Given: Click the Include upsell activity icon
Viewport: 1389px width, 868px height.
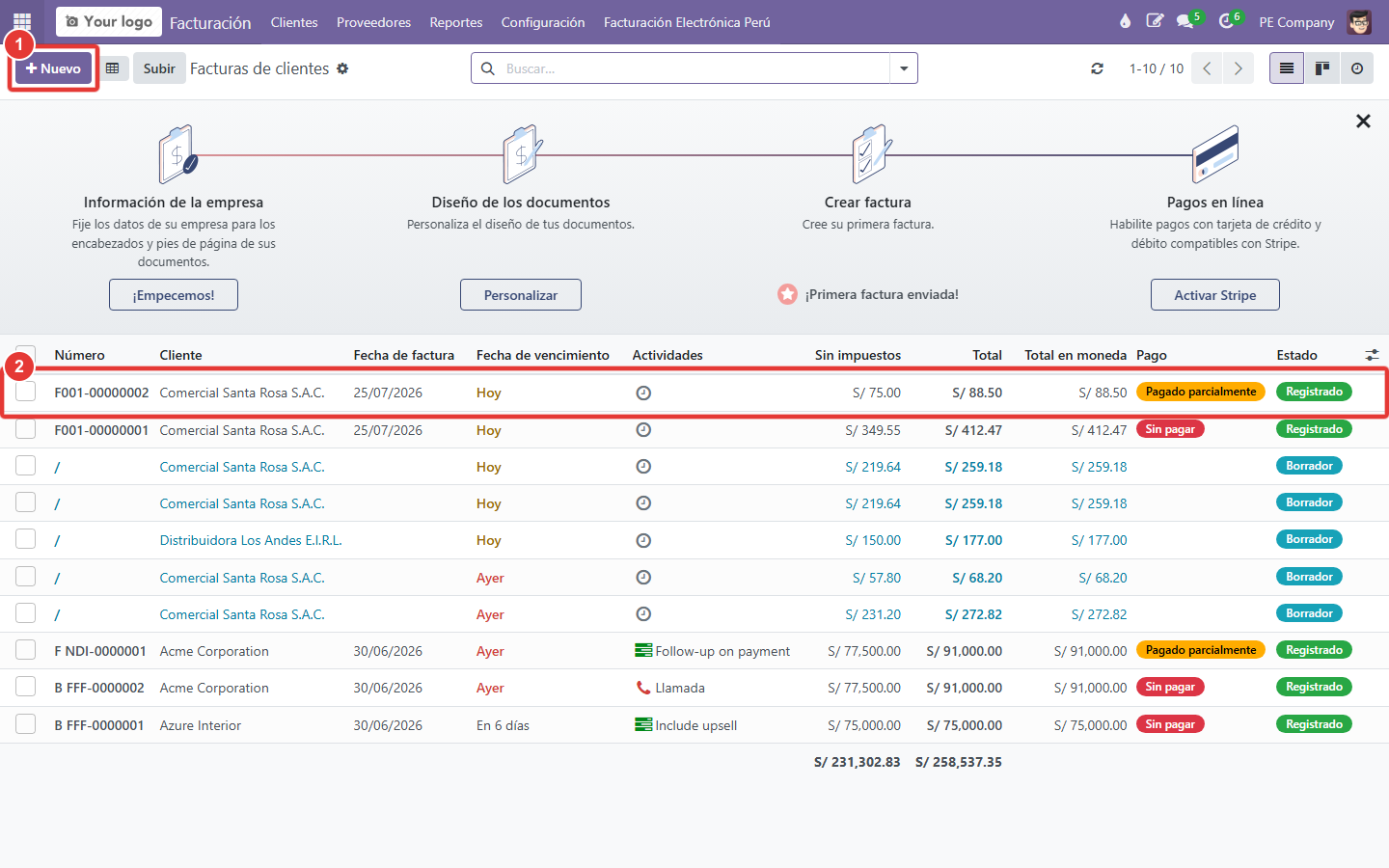Looking at the screenshot, I should 643,724.
